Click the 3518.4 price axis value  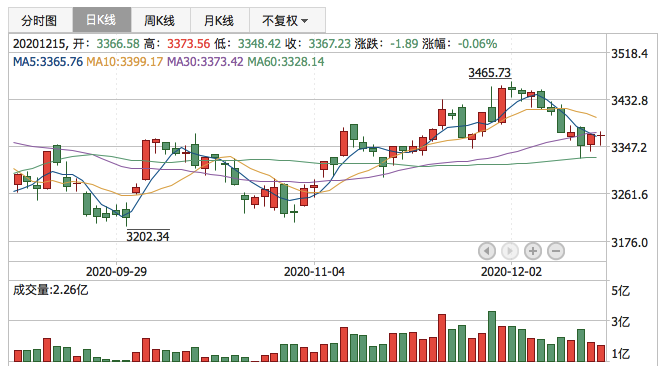point(629,54)
